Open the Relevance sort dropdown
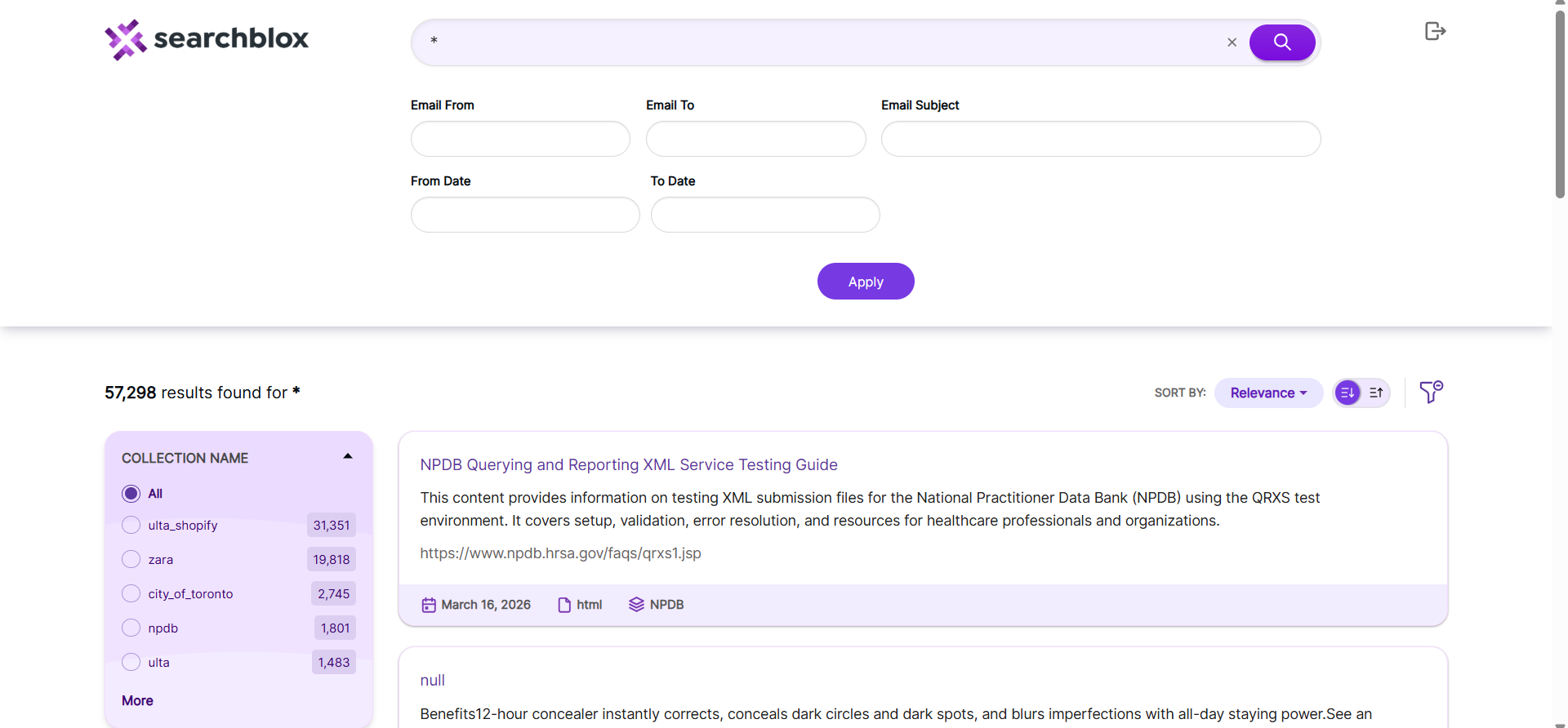1568x728 pixels. click(x=1268, y=393)
